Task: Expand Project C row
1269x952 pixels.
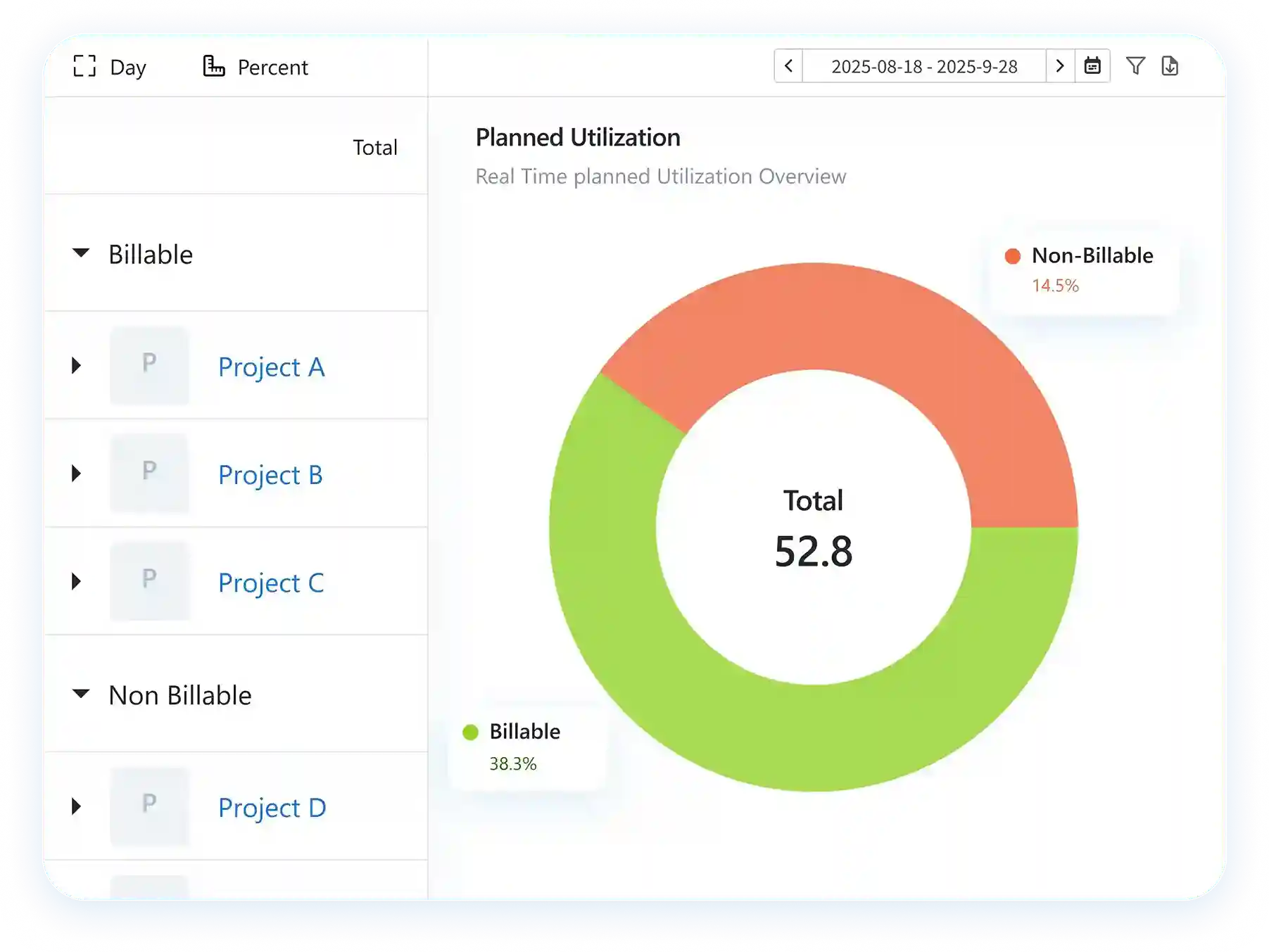Action: coord(77,582)
